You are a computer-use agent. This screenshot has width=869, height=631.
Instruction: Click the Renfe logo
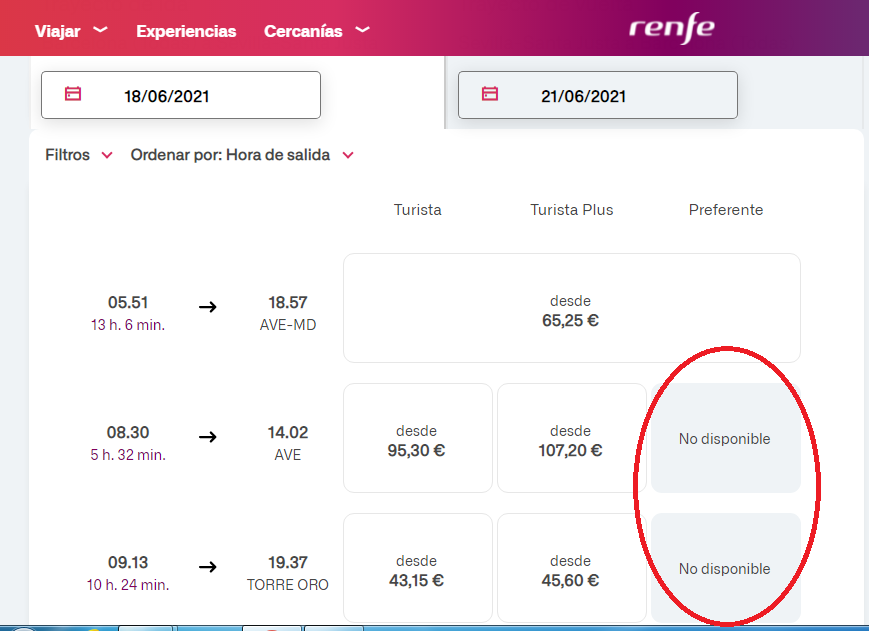(x=672, y=28)
